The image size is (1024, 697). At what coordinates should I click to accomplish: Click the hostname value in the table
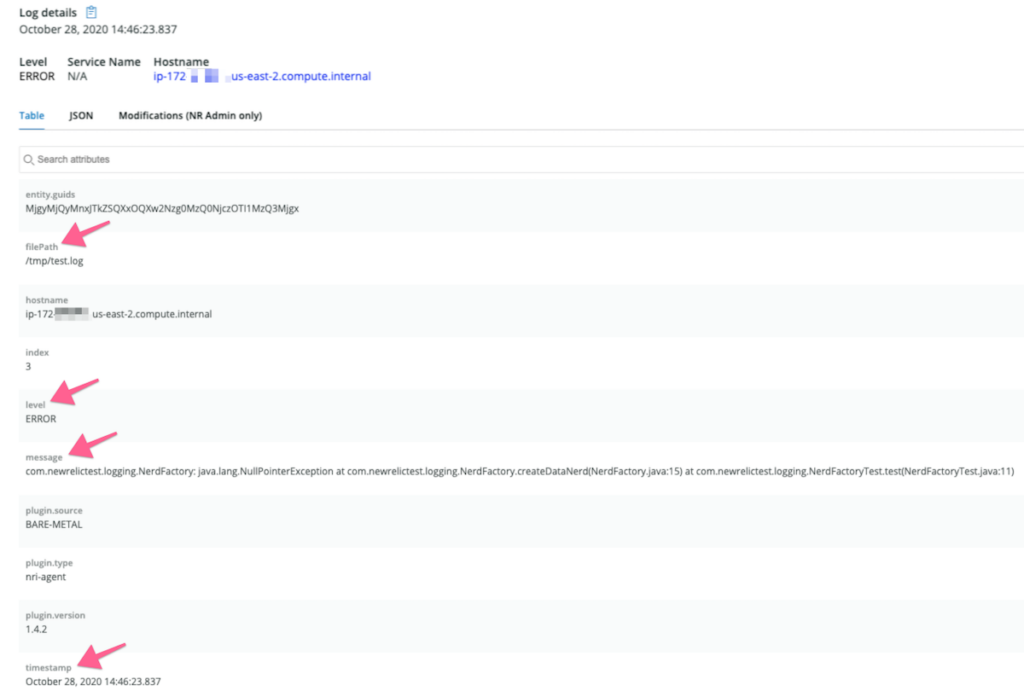(x=118, y=314)
